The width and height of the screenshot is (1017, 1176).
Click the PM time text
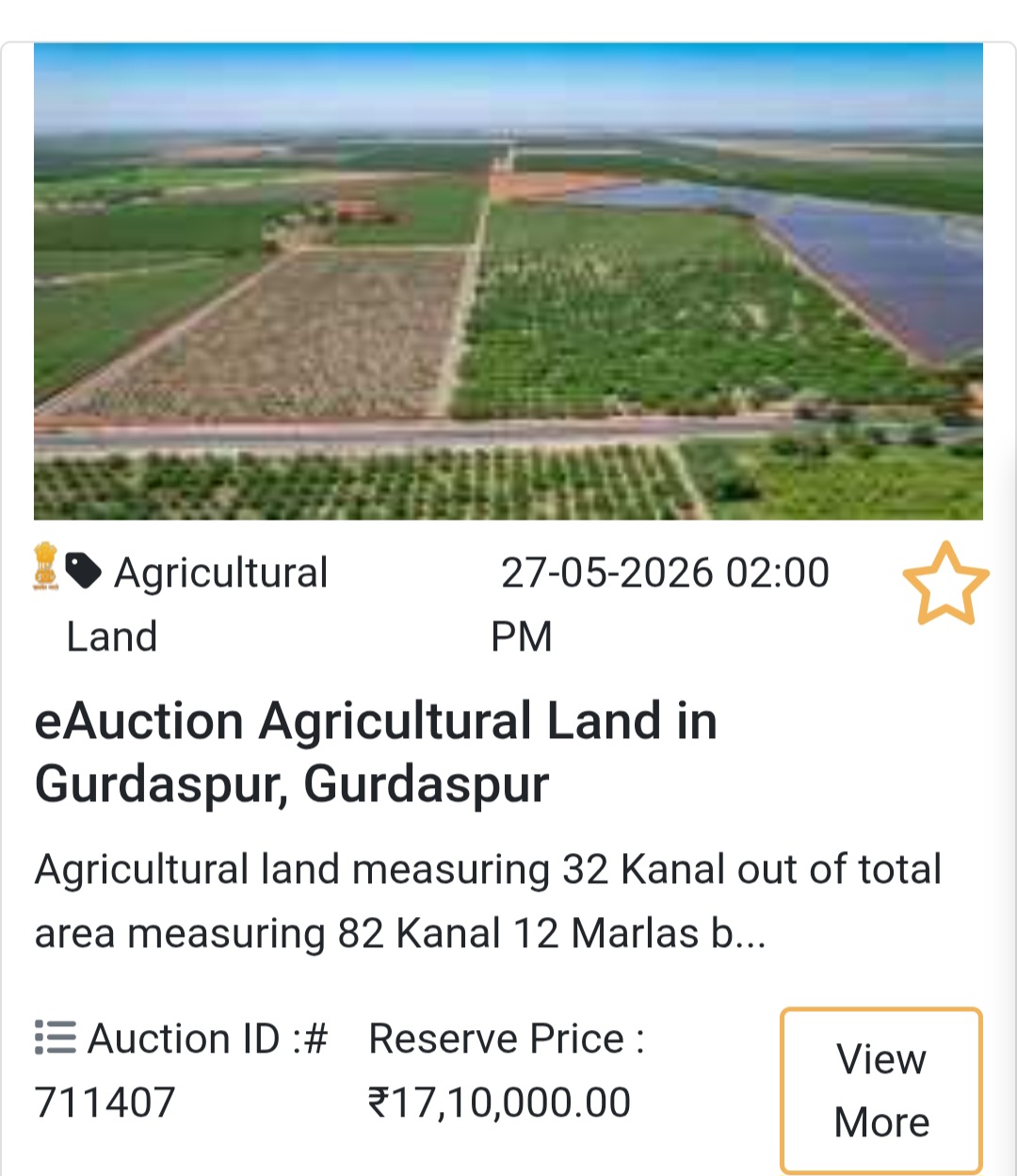tap(521, 637)
